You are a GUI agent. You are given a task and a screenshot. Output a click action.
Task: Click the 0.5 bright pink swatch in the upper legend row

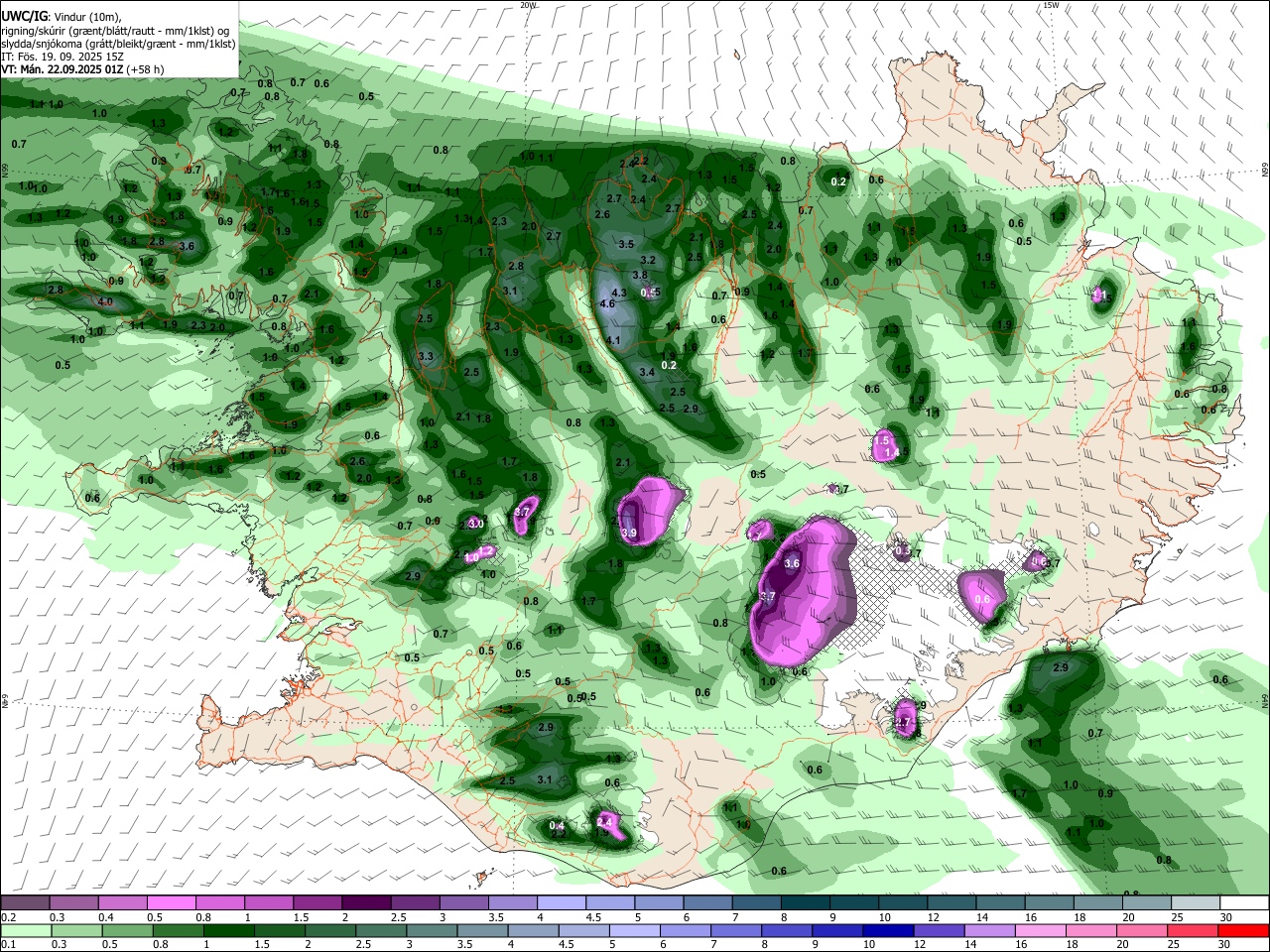[171, 903]
